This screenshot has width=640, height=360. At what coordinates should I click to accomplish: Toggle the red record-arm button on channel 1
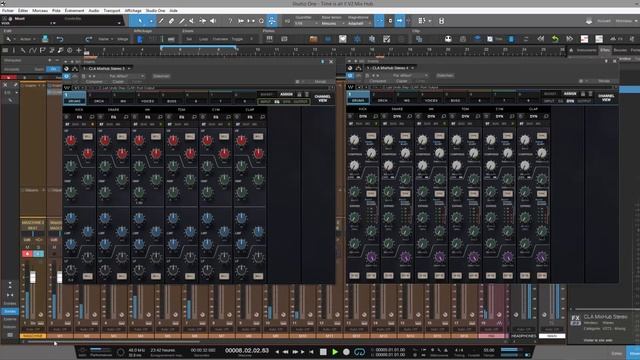27,254
